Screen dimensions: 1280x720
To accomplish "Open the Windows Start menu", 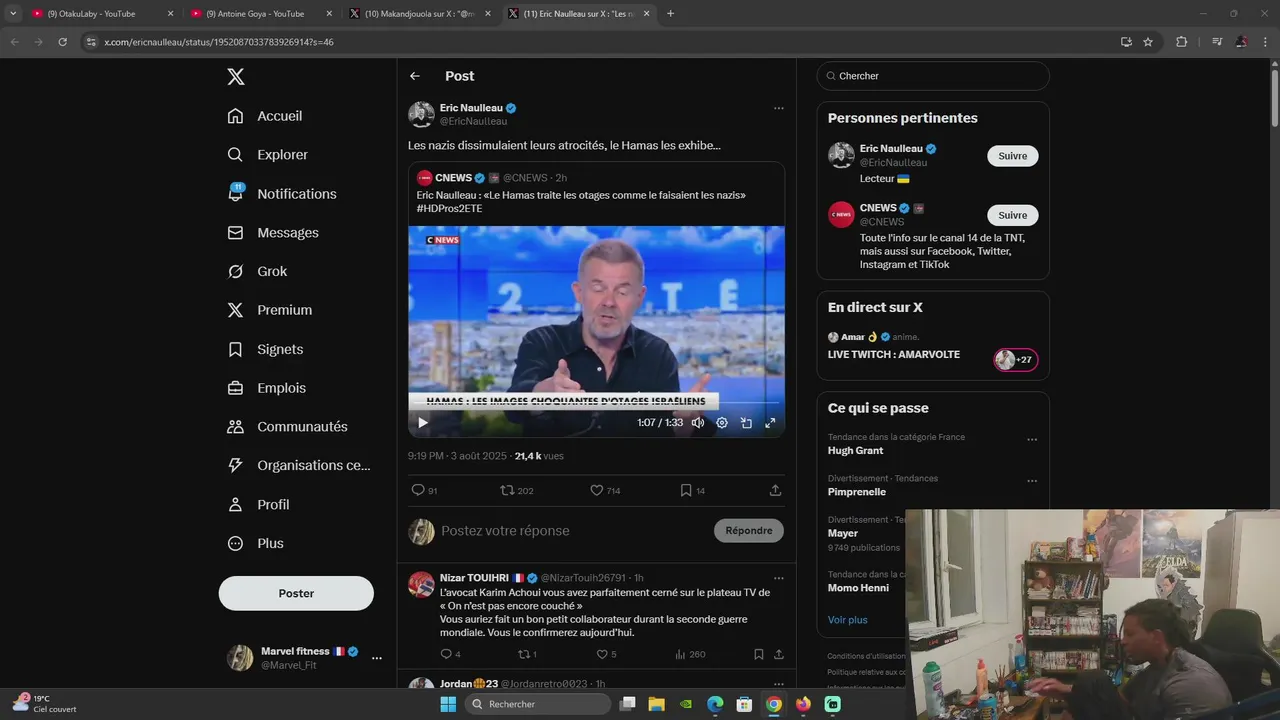I will coord(448,704).
